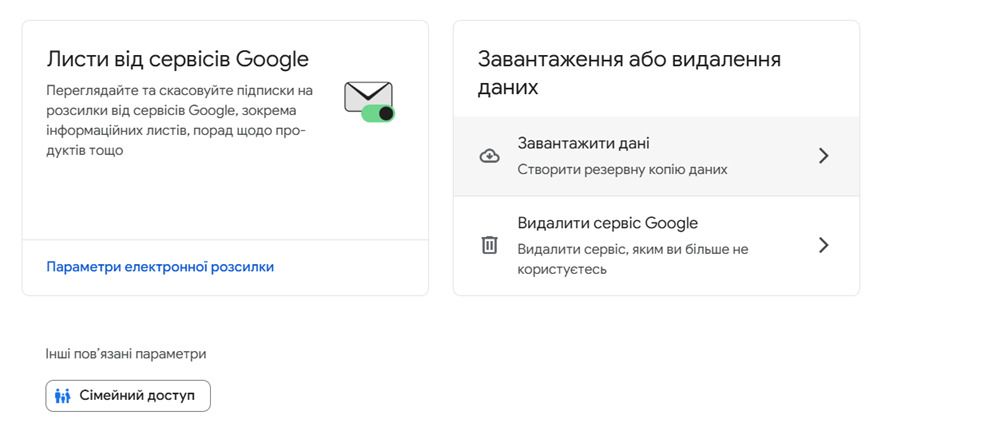Expand chevron beside Видалити сервіс Google
Image resolution: width=1004 pixels, height=431 pixels.
pos(823,245)
